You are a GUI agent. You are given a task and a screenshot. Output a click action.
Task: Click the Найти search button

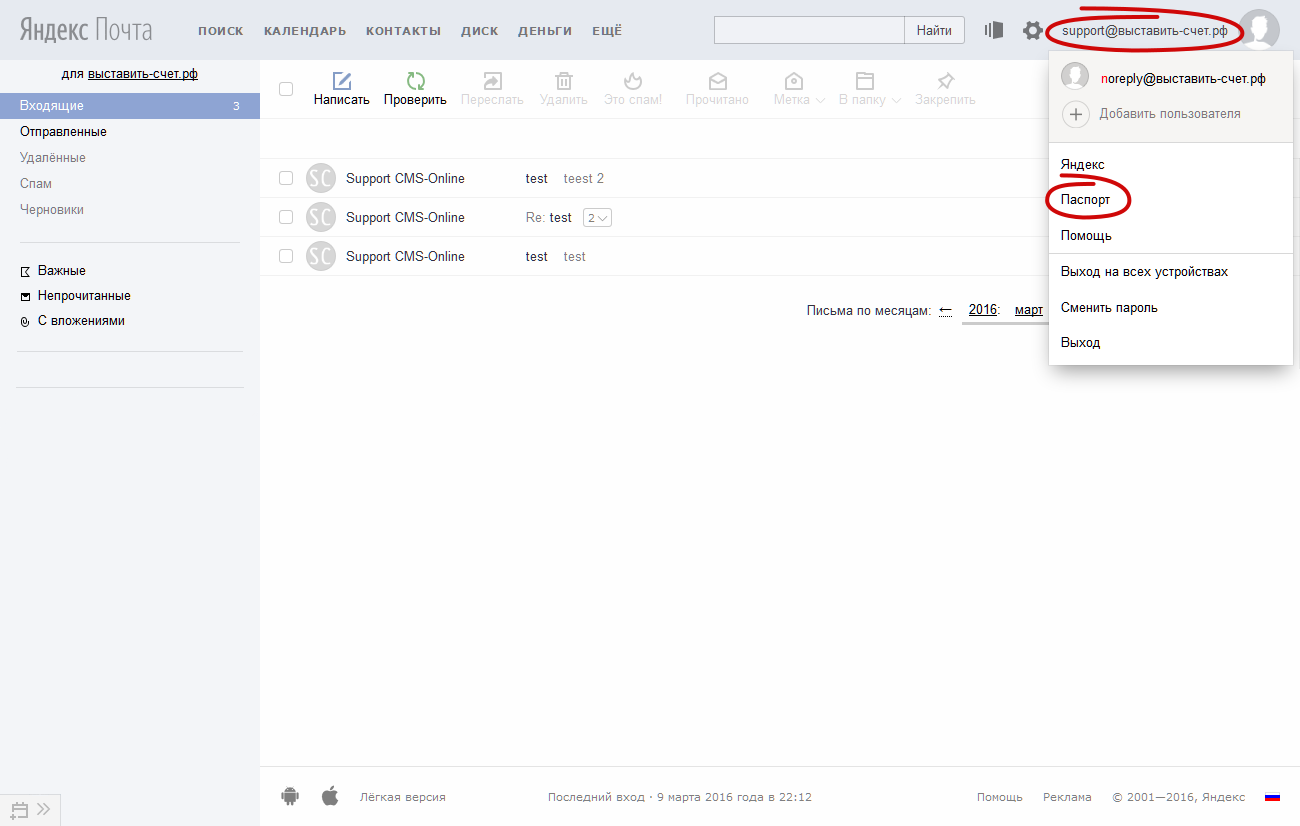[x=934, y=30]
